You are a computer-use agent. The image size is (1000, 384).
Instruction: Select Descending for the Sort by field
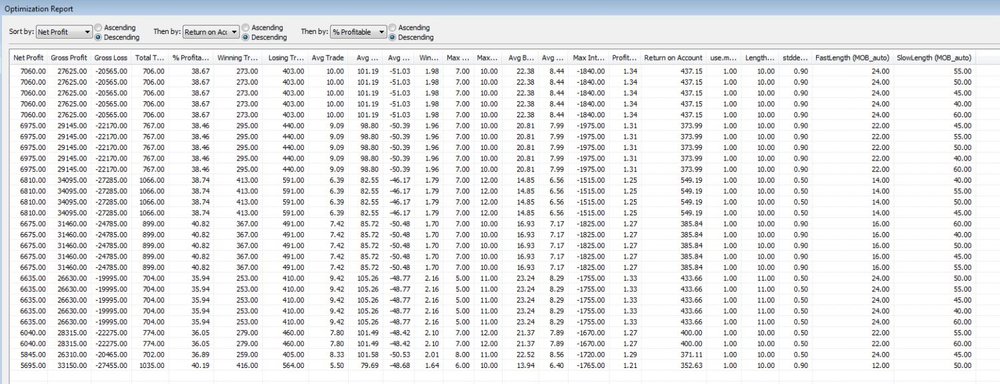click(98, 37)
